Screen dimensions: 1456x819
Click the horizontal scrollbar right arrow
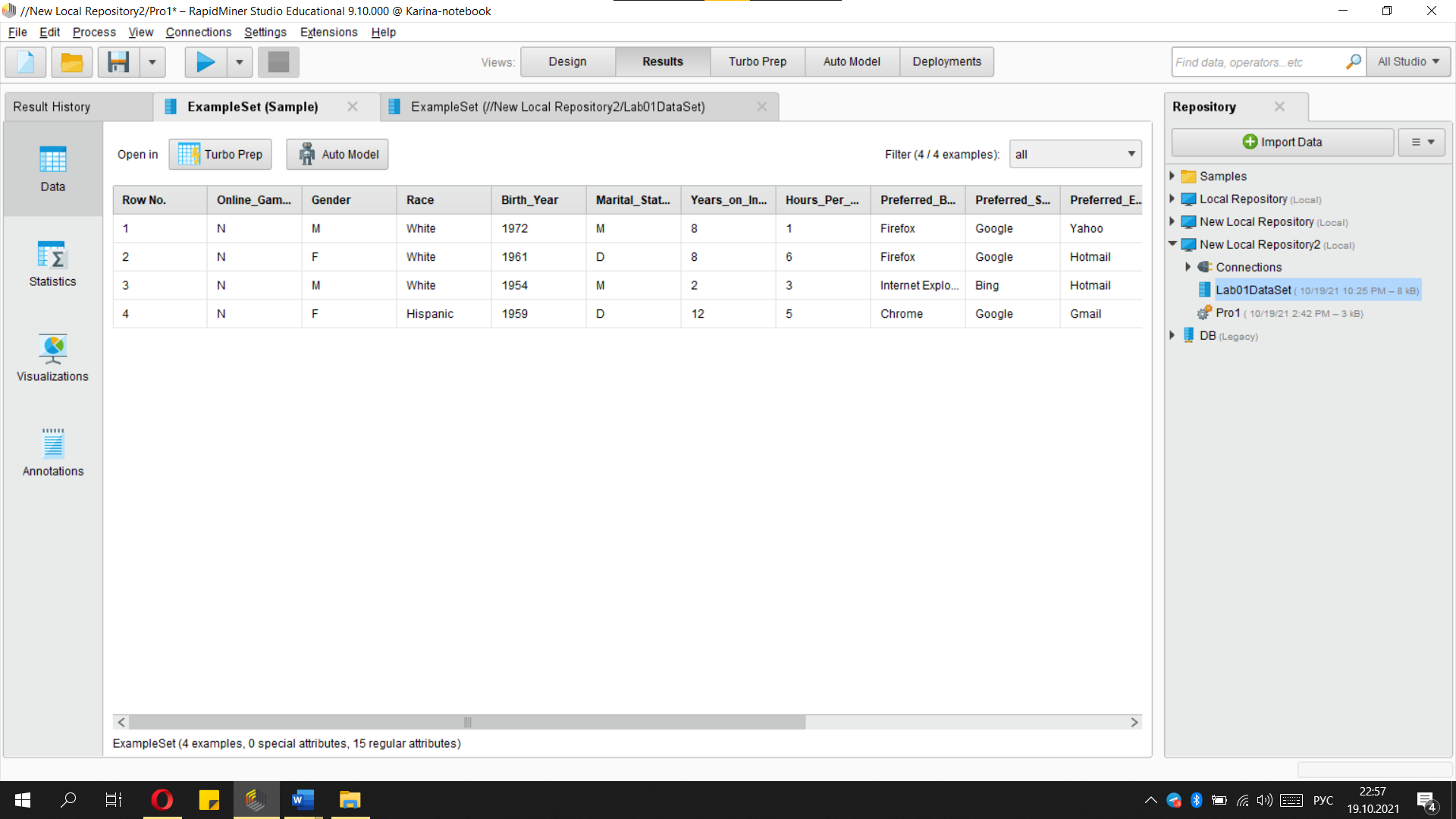point(1134,723)
